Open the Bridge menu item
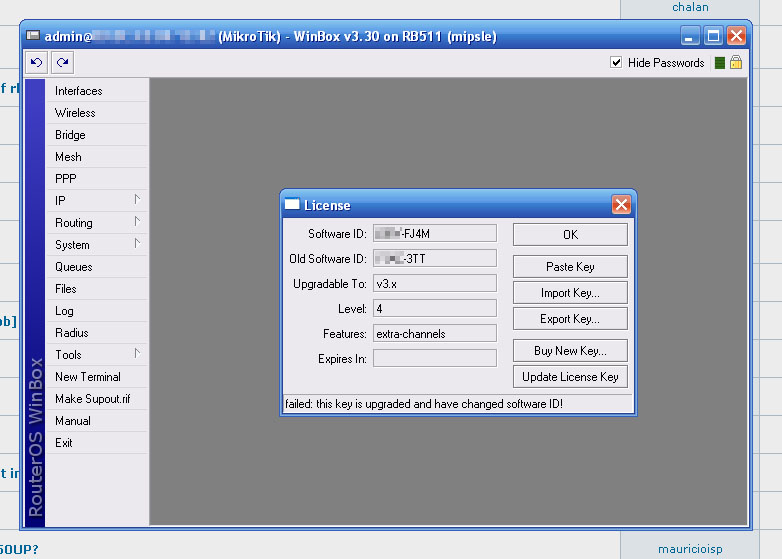782x559 pixels. tap(97, 135)
